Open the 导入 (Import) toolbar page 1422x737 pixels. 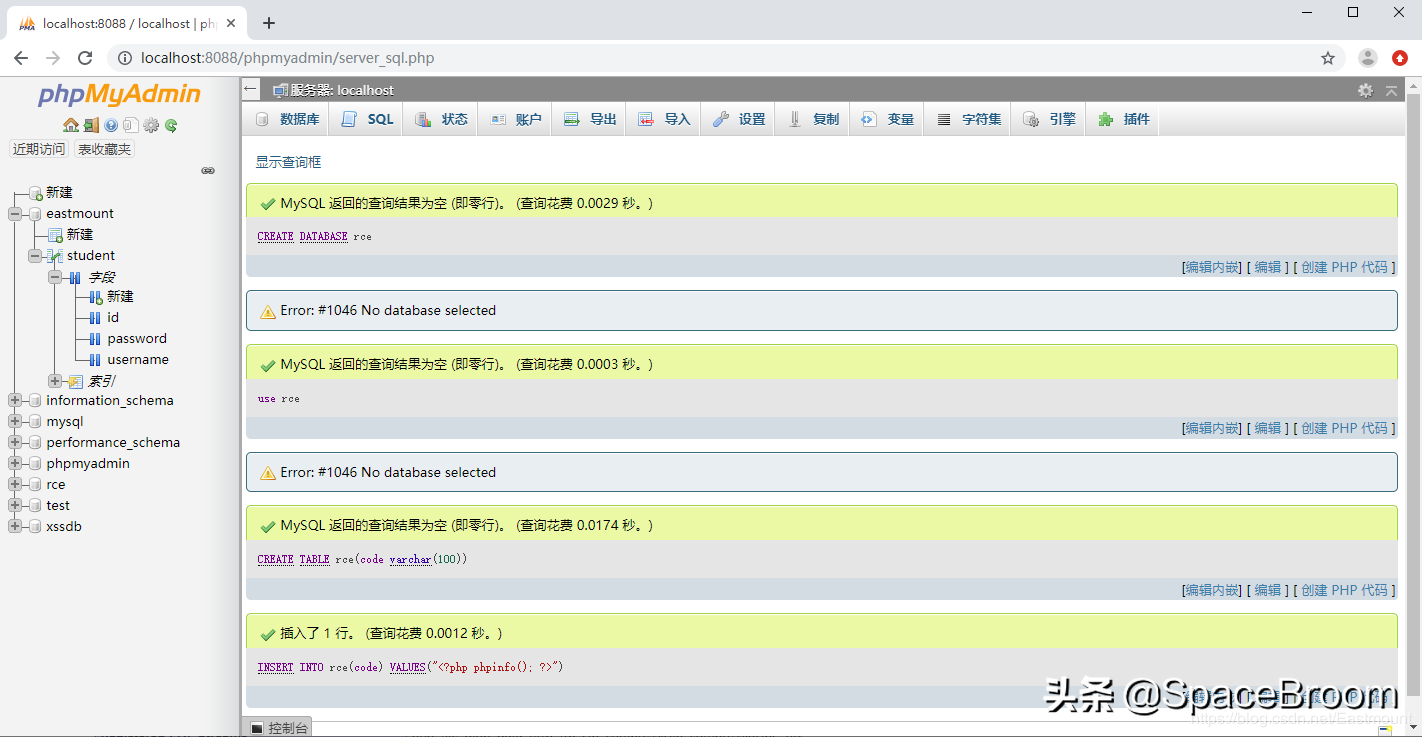point(663,118)
